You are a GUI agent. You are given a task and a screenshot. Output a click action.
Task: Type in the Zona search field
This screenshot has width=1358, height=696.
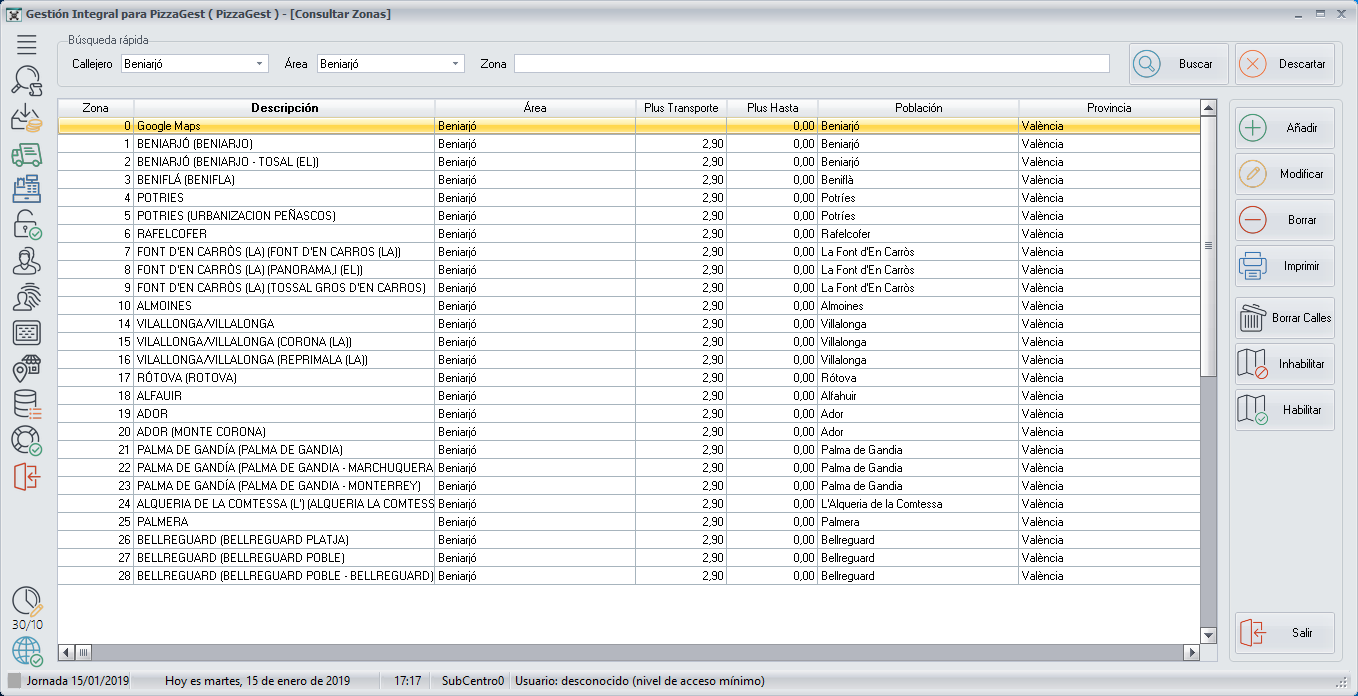click(x=811, y=64)
